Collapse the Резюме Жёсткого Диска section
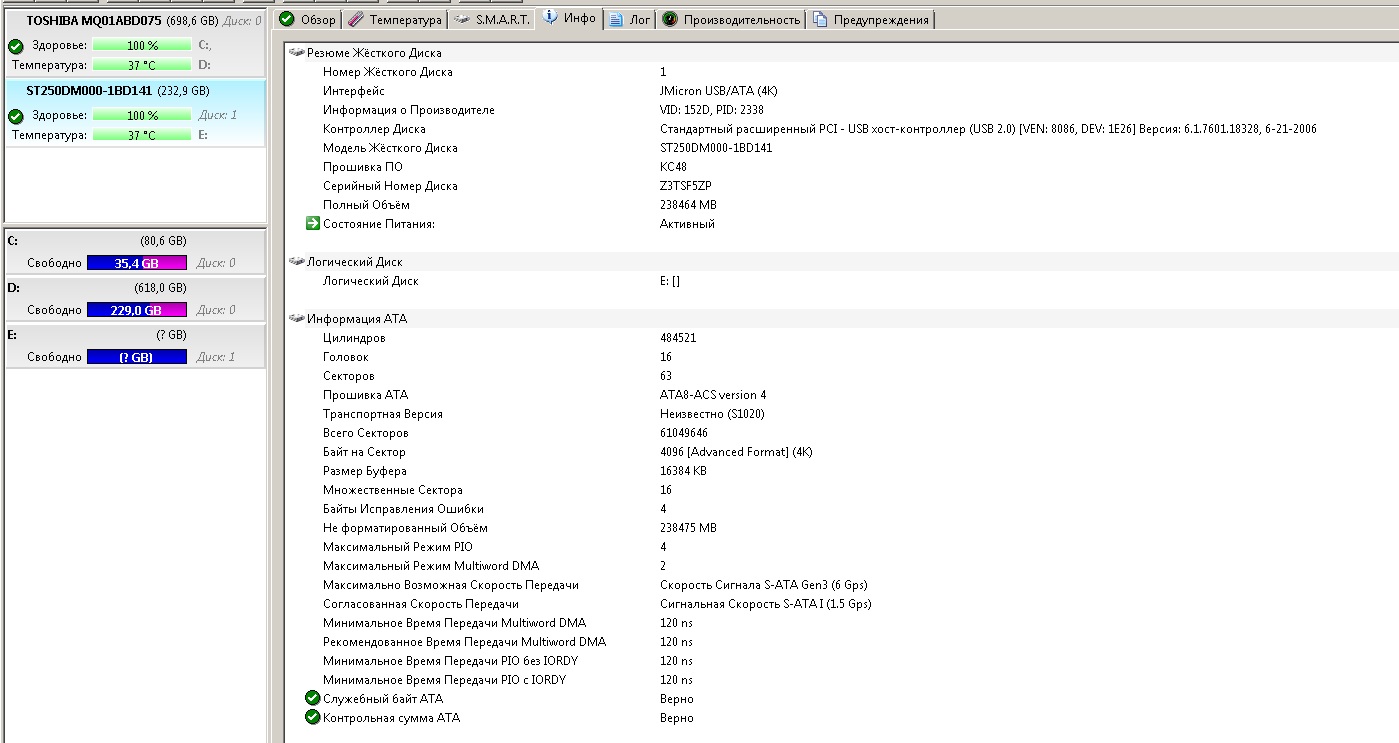This screenshot has height=743, width=1399. tap(297, 53)
